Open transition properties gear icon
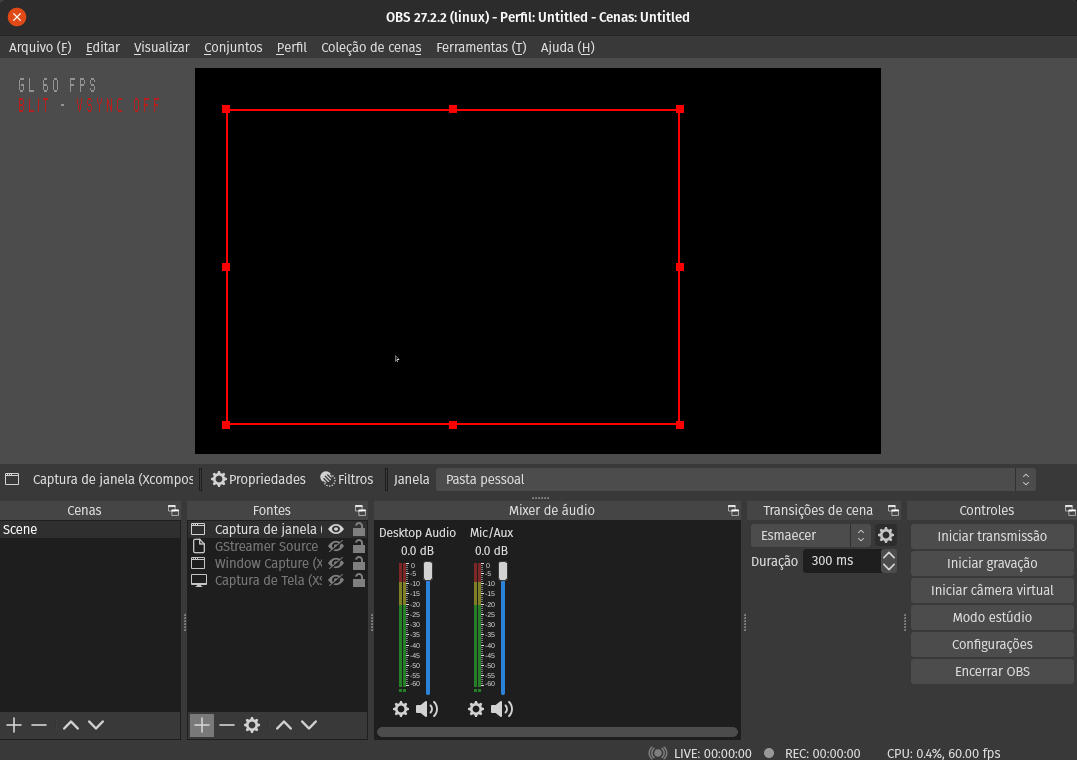The image size is (1077, 760). click(886, 535)
